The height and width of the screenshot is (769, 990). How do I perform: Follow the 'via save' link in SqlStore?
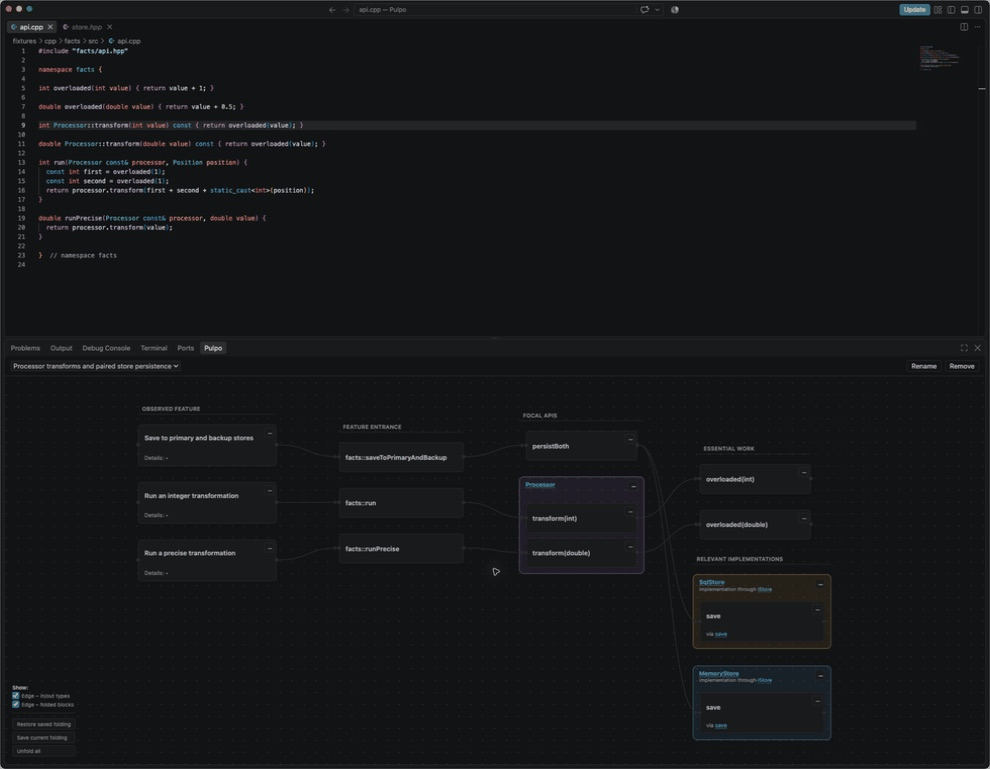(x=720, y=634)
